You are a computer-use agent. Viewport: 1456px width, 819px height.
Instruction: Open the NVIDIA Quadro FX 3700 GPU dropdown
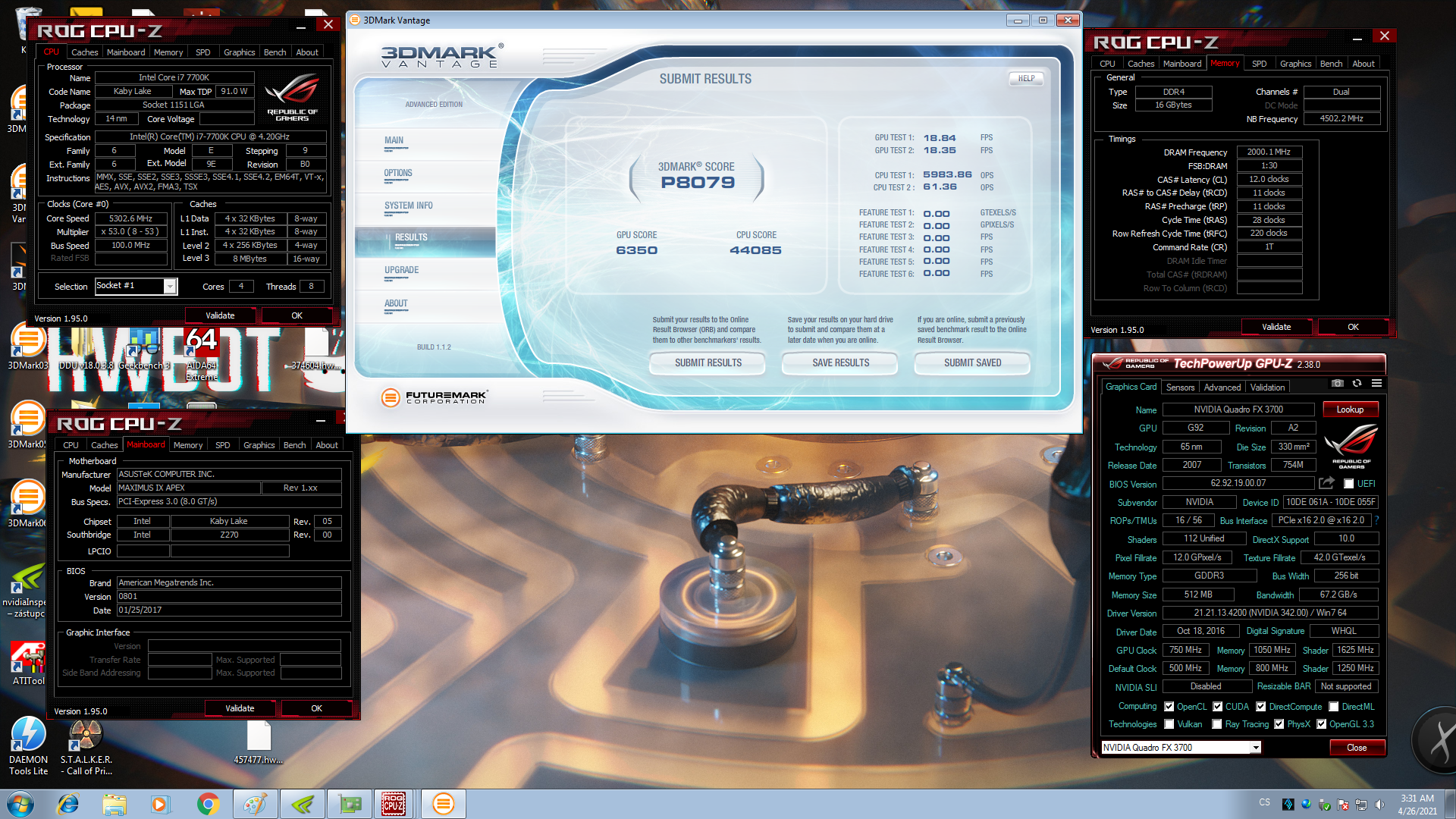pos(1255,748)
